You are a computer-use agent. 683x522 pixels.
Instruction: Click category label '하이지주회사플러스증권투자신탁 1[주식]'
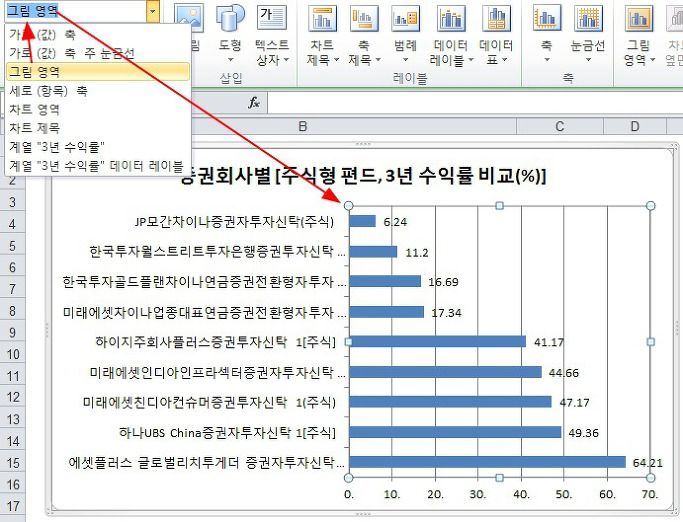[x=216, y=342]
